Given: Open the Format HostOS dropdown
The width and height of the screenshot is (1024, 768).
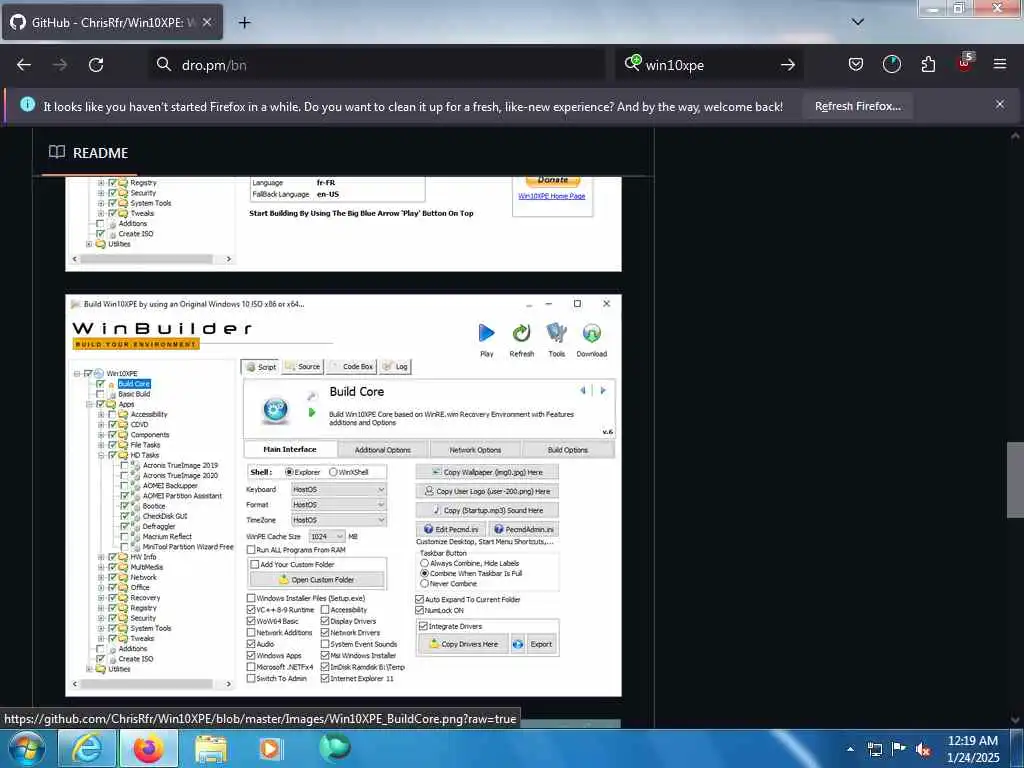Looking at the screenshot, I should pyautogui.click(x=338, y=505).
